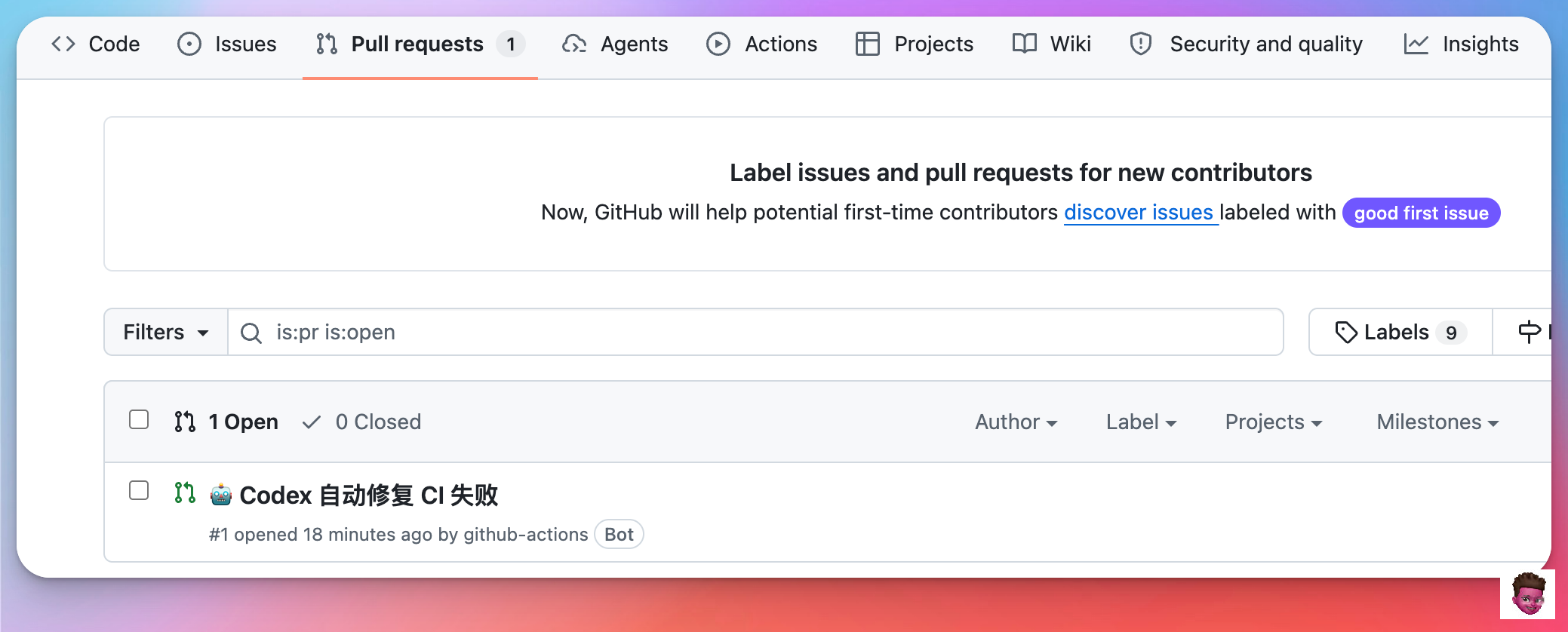The height and width of the screenshot is (632, 1568).
Task: Click the Wiki book icon
Action: [1024, 44]
